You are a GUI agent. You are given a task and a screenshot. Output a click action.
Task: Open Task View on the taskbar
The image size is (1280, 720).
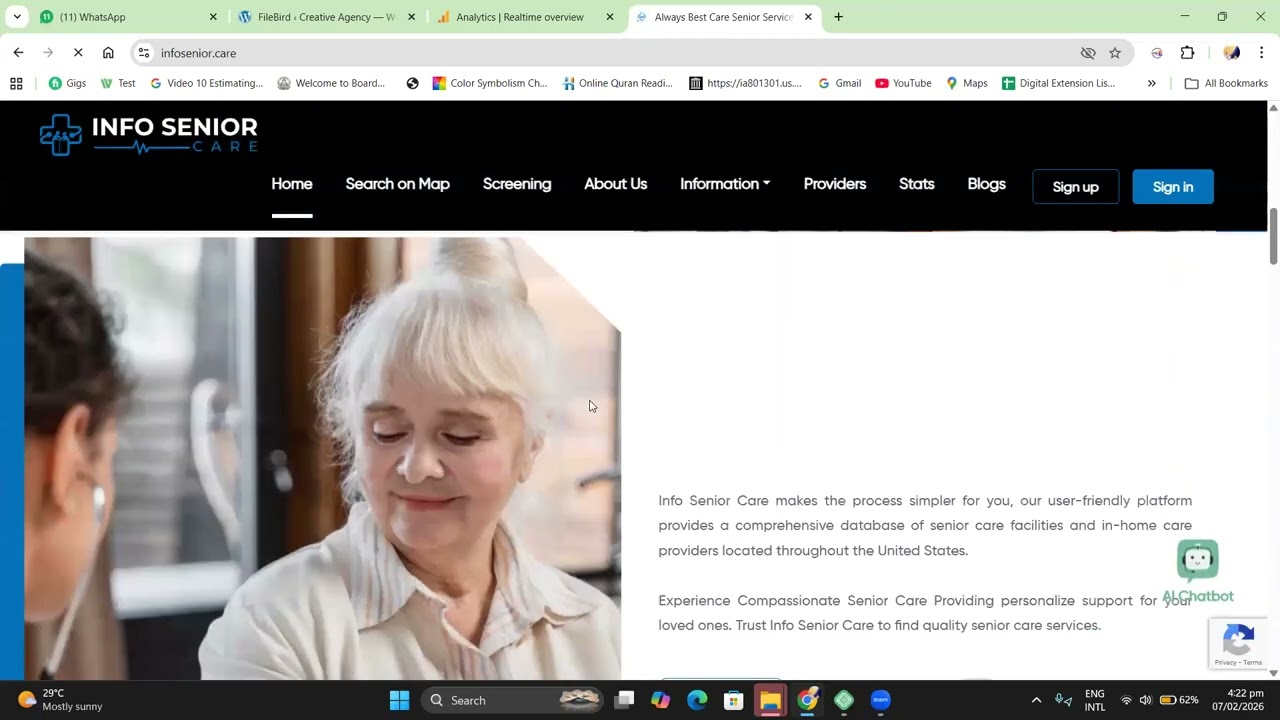[625, 700]
